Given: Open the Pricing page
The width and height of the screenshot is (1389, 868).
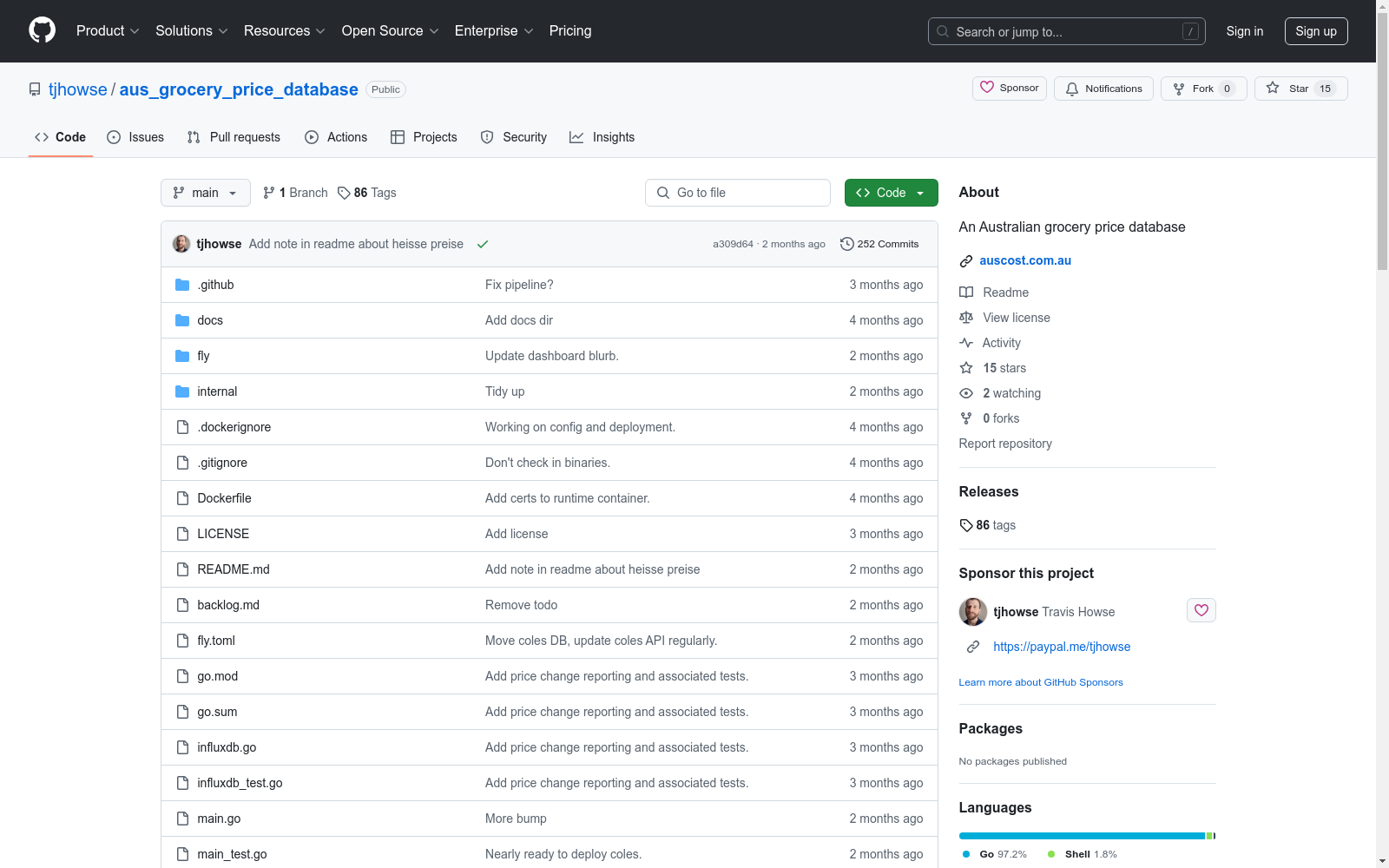Looking at the screenshot, I should [x=570, y=31].
